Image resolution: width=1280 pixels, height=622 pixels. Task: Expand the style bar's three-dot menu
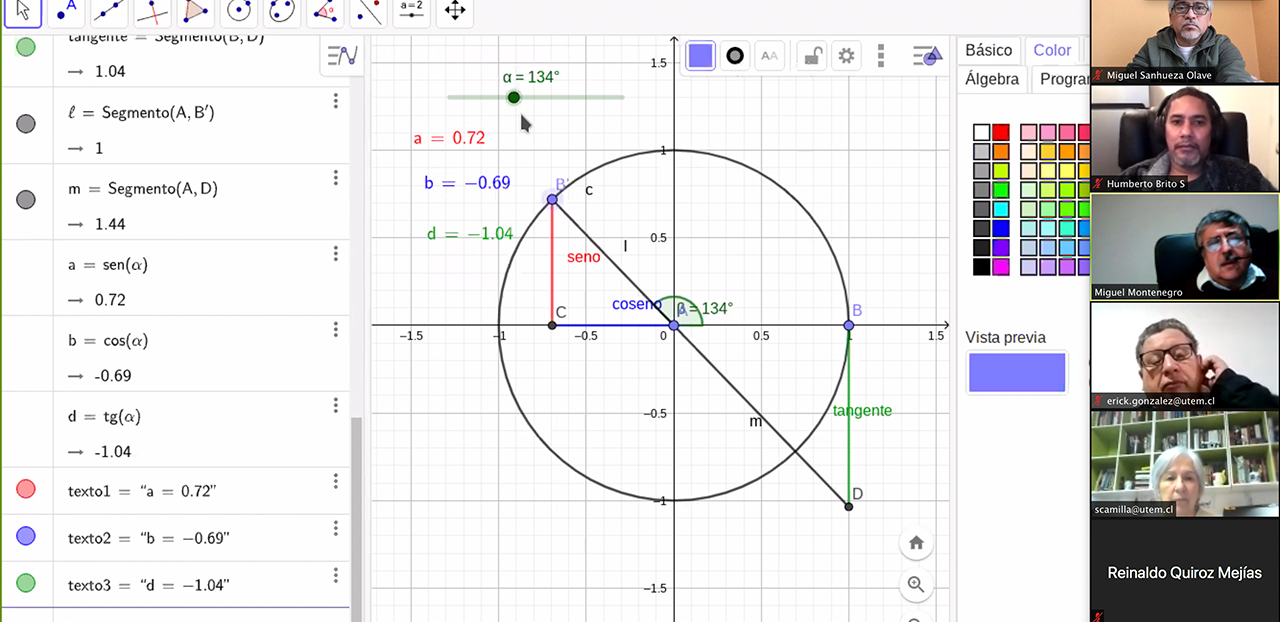point(880,56)
